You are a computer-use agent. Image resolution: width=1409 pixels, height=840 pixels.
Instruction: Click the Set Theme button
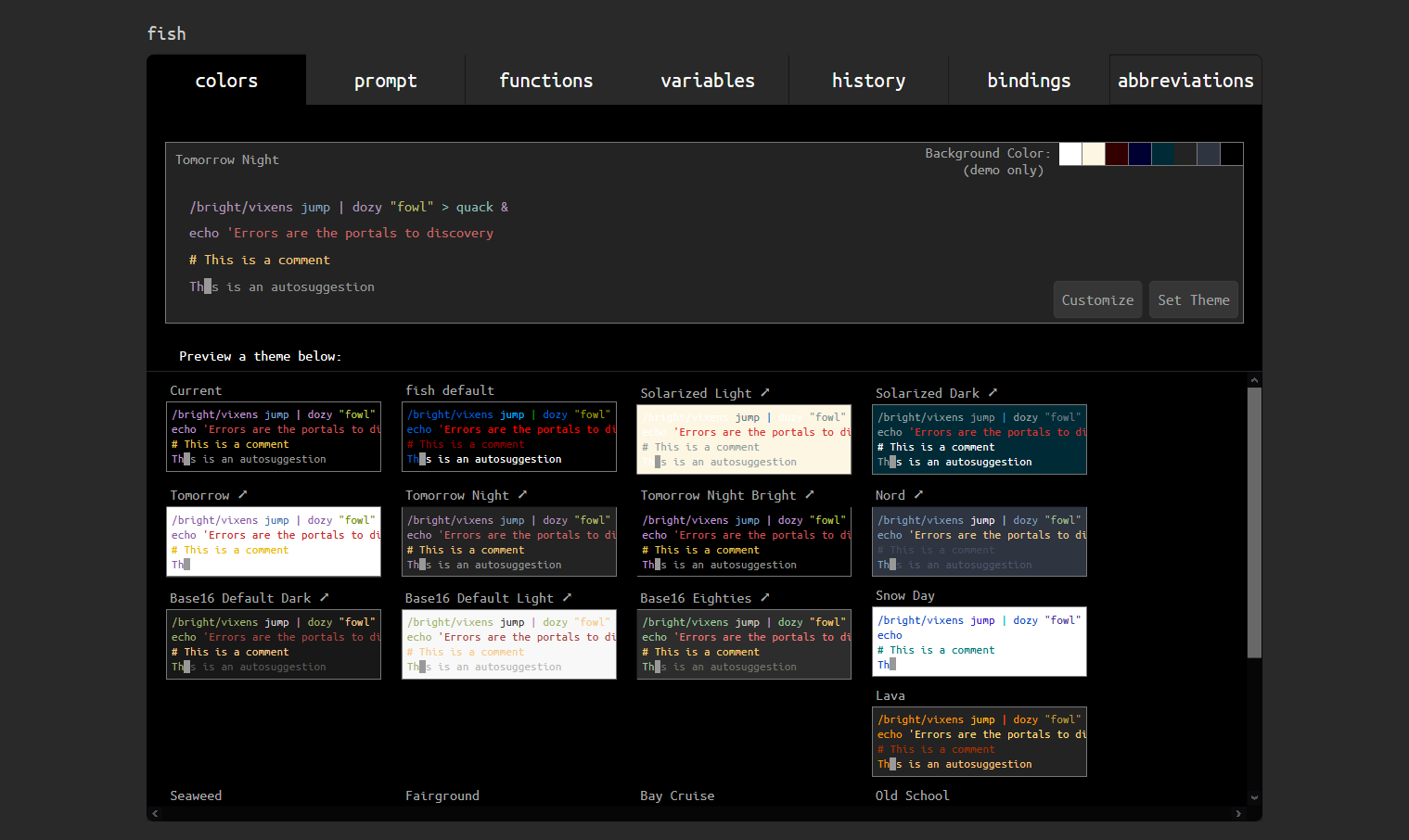(x=1194, y=299)
